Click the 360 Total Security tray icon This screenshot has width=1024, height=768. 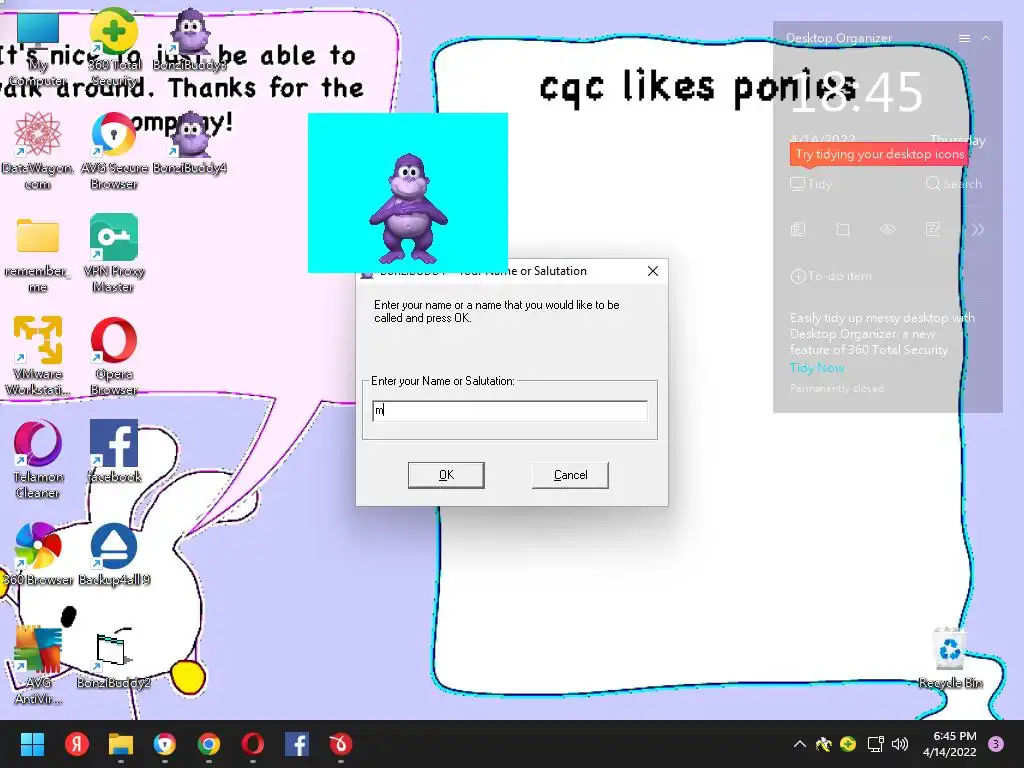848,744
